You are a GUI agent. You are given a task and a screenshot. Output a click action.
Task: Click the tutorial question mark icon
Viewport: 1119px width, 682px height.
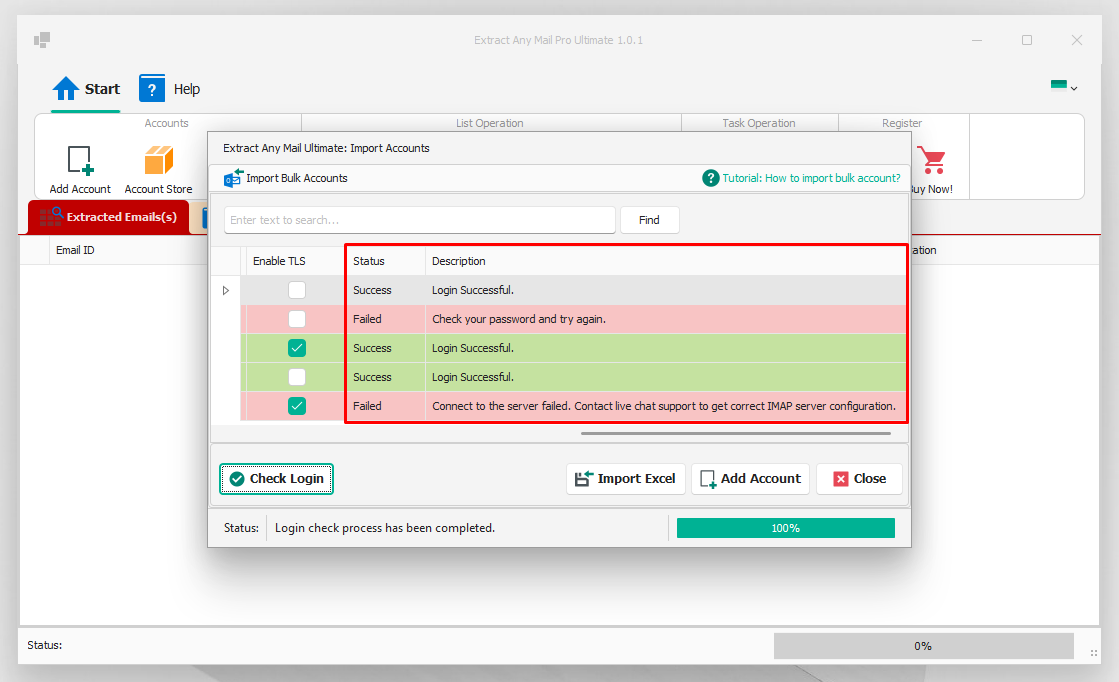pos(710,178)
